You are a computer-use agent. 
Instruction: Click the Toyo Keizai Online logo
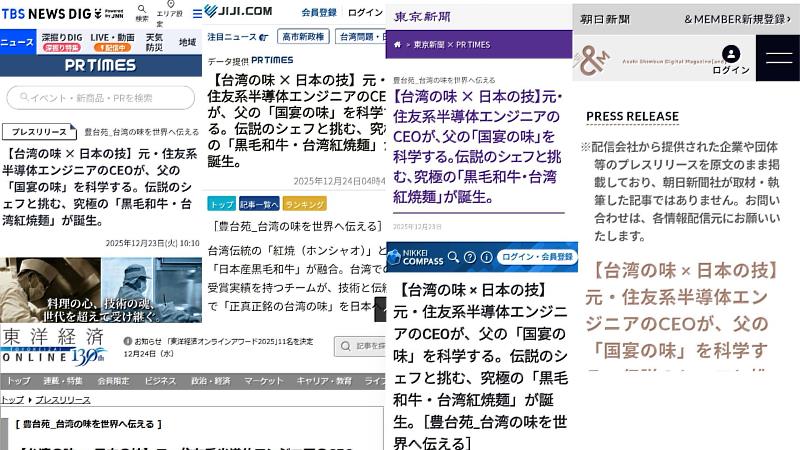pyautogui.click(x=54, y=347)
